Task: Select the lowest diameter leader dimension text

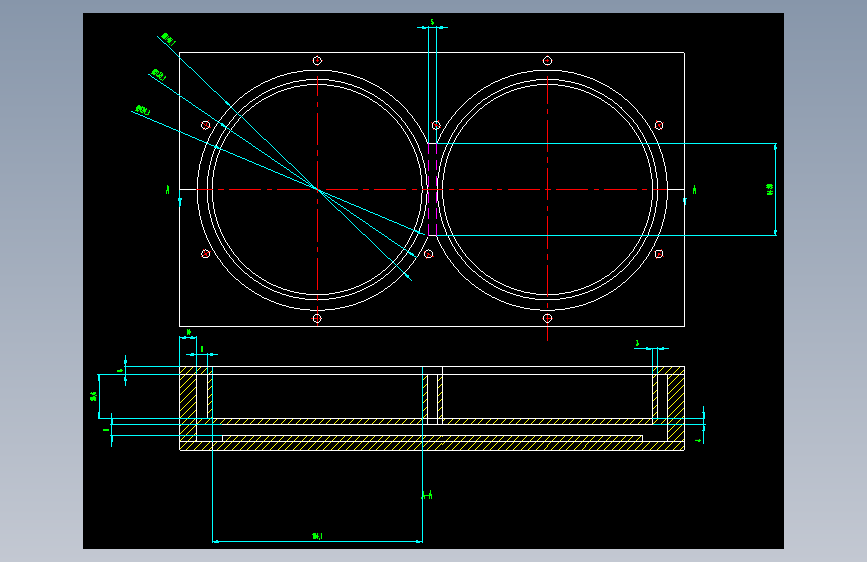Action: (x=143, y=110)
